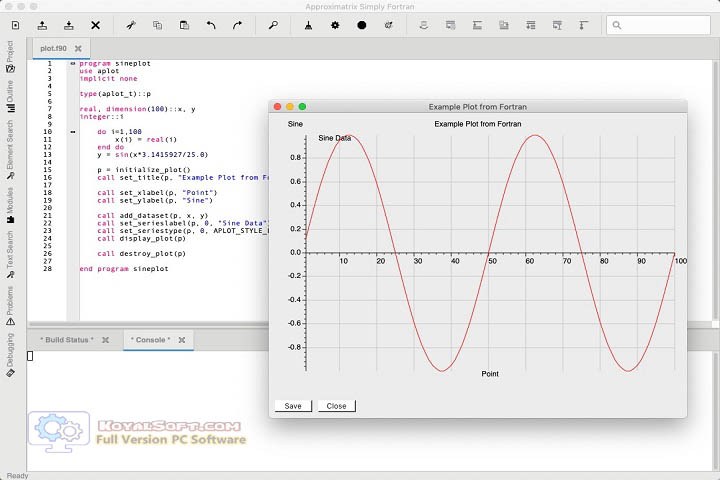Open the Element Search sidebar panel

pyautogui.click(x=10, y=150)
